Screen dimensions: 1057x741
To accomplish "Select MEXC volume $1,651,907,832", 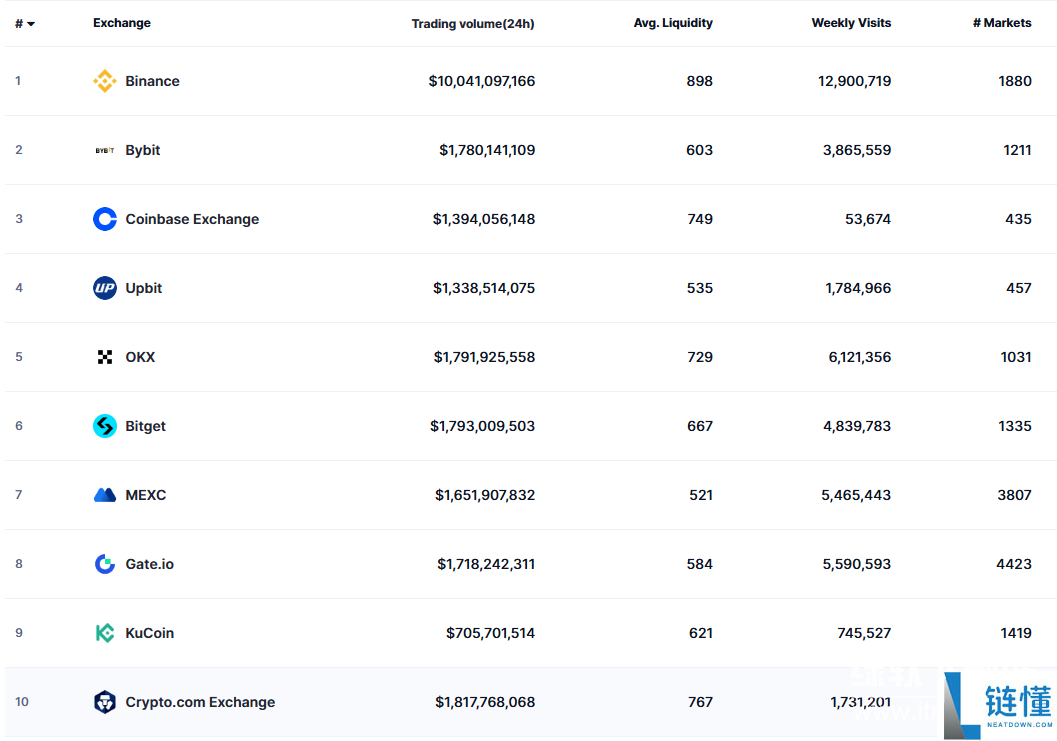I will (485, 495).
